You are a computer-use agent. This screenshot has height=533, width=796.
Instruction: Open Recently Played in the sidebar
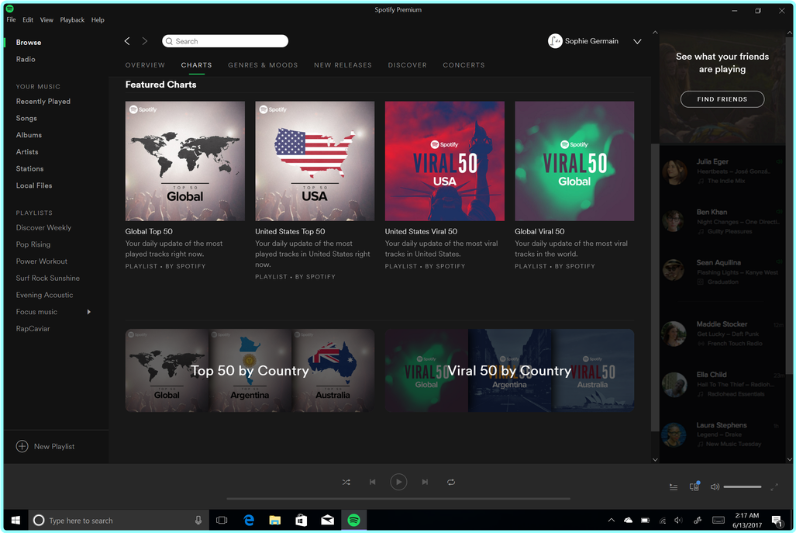pos(43,102)
